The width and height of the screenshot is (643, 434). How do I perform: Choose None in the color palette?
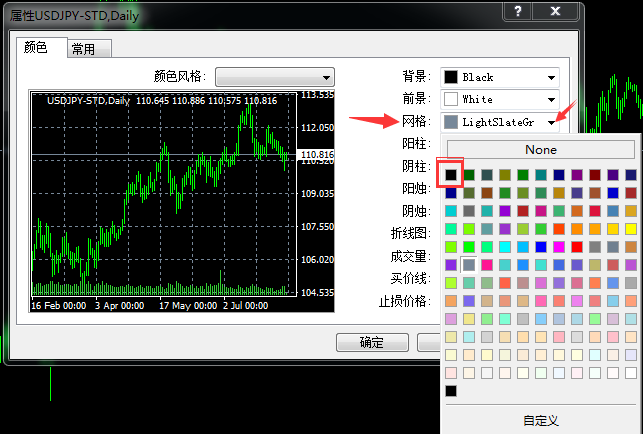click(540, 150)
